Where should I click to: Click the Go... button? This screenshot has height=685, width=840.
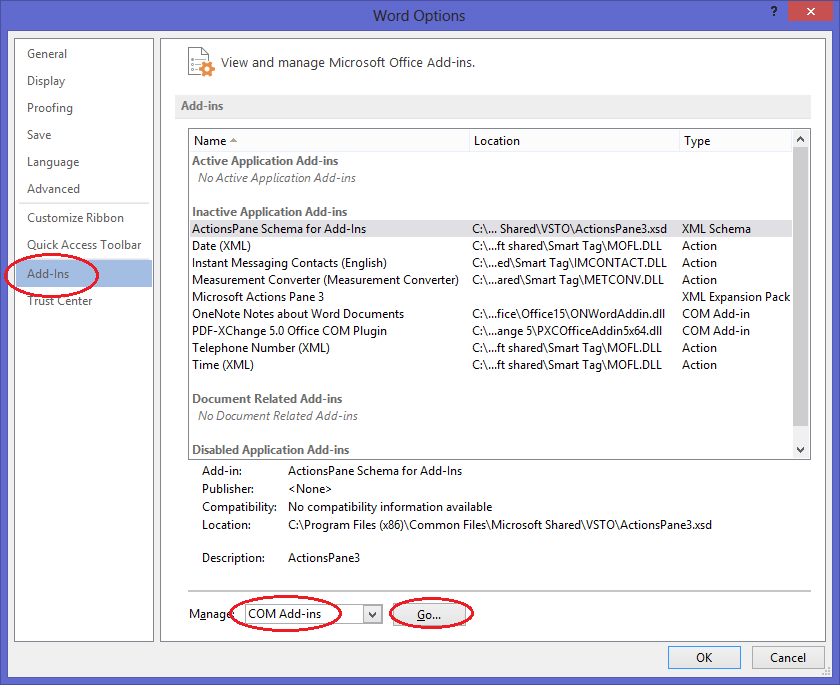[x=429, y=614]
